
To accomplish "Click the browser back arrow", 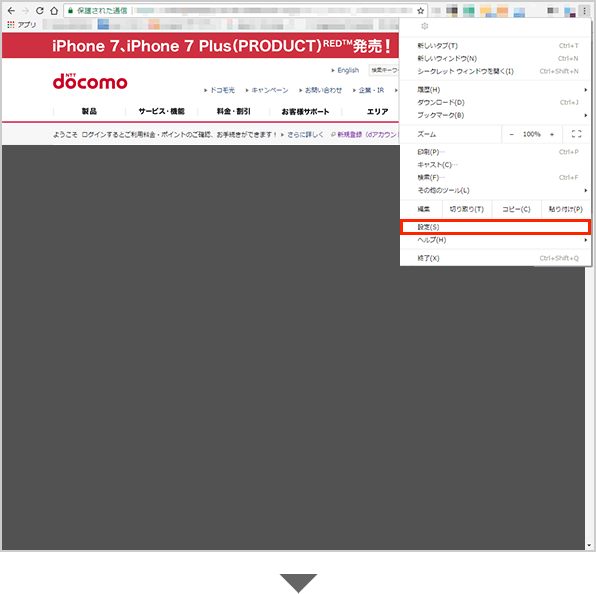I will click(11, 11).
